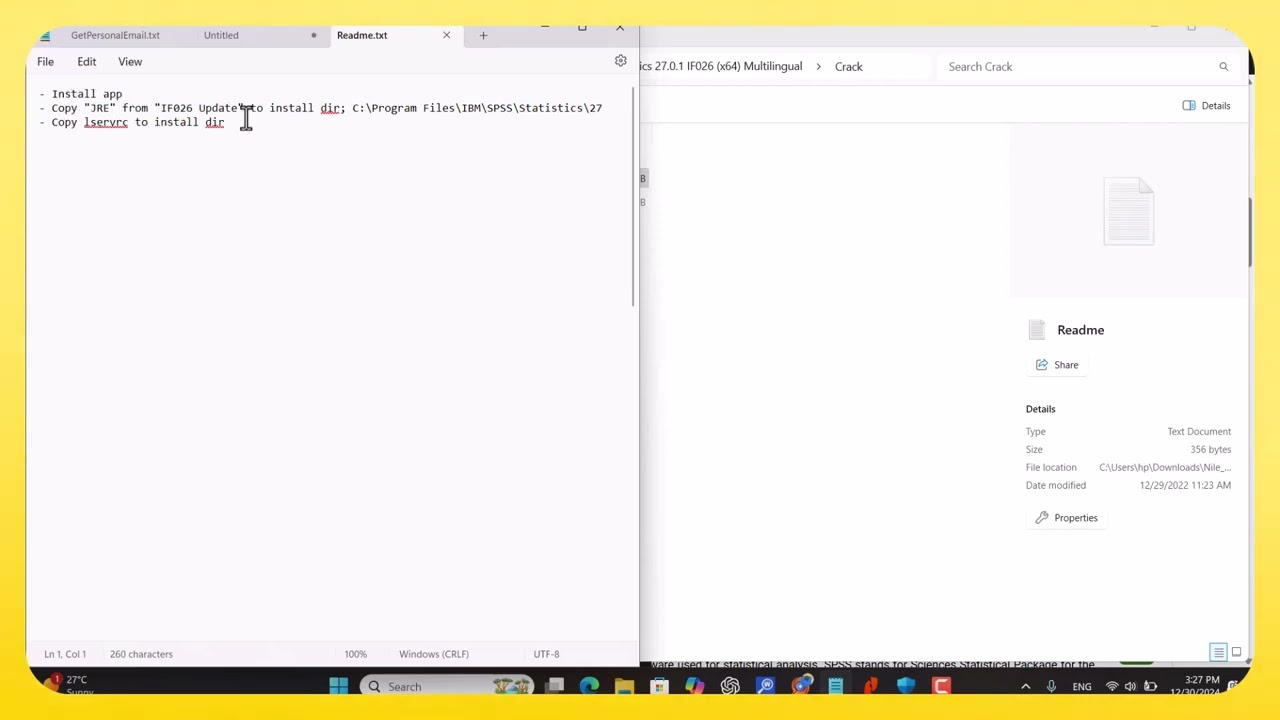The width and height of the screenshot is (1280, 720).
Task: Click the Date modified value 12/29/2022
Action: click(x=1185, y=485)
